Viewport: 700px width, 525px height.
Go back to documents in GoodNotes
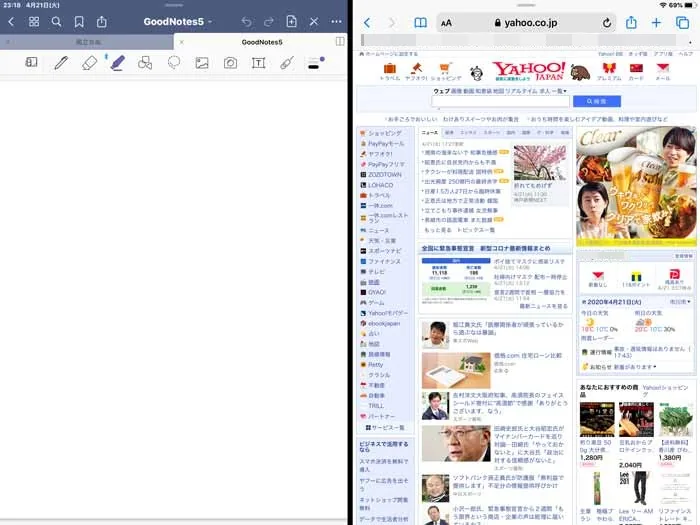click(11, 21)
